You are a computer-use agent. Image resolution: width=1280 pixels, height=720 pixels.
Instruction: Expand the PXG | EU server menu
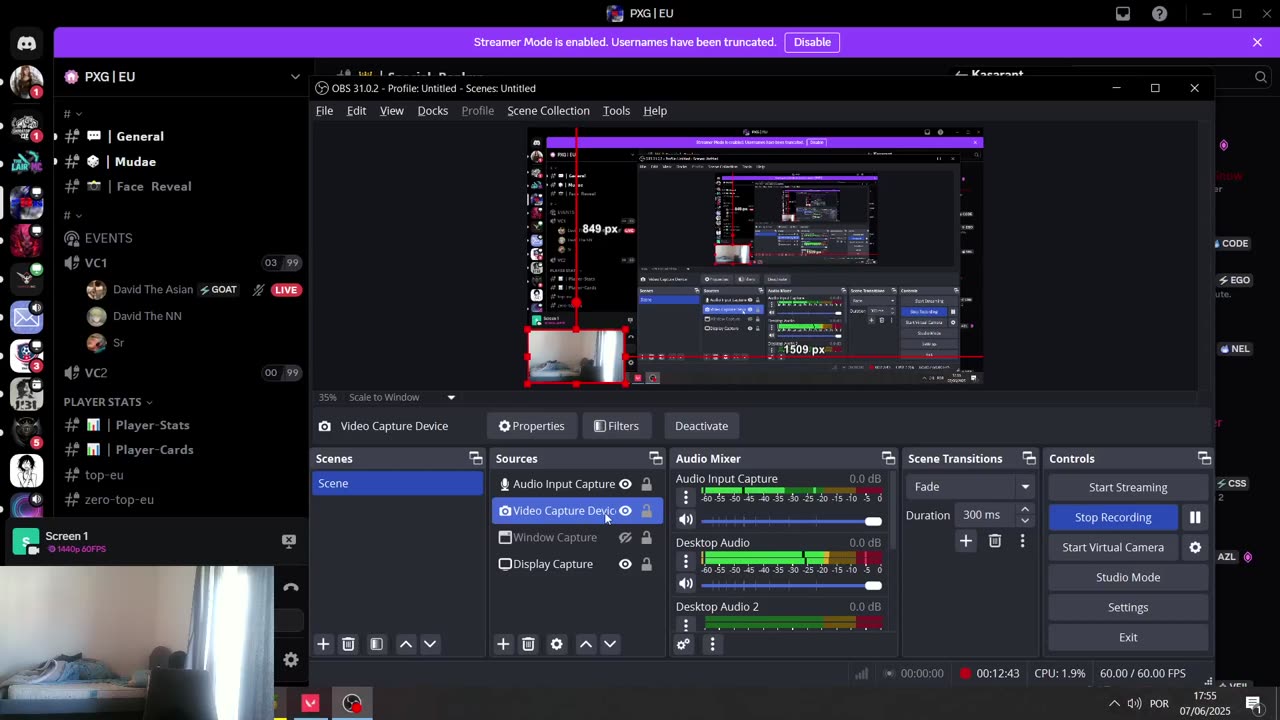(x=294, y=76)
